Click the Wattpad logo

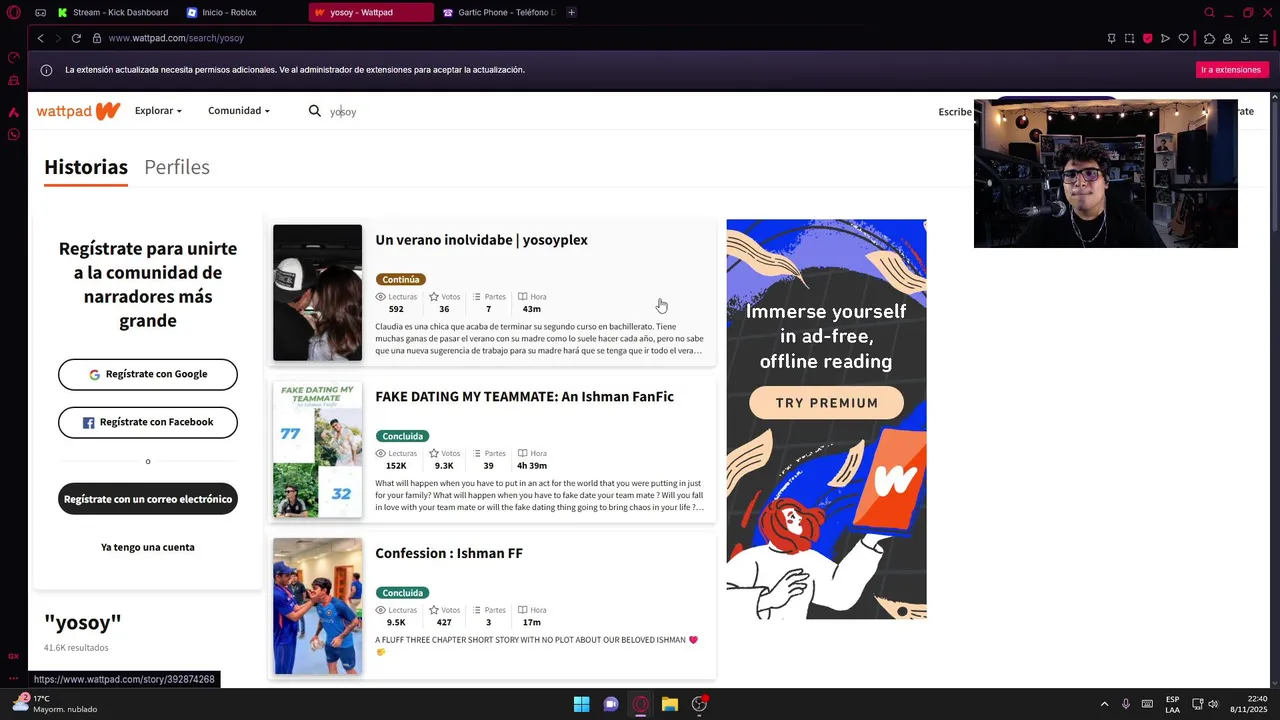(x=78, y=111)
